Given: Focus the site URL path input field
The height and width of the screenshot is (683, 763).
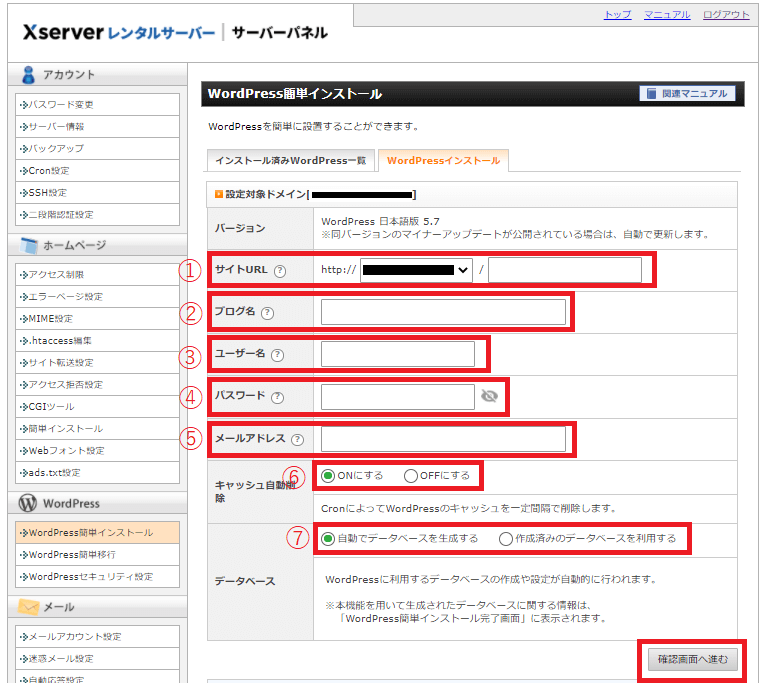Looking at the screenshot, I should (565, 270).
